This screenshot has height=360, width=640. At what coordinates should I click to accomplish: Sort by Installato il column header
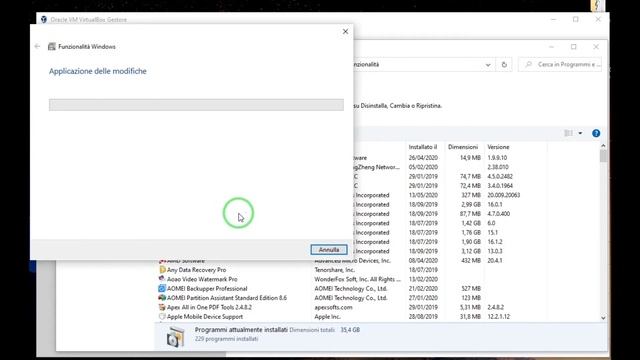click(x=423, y=147)
